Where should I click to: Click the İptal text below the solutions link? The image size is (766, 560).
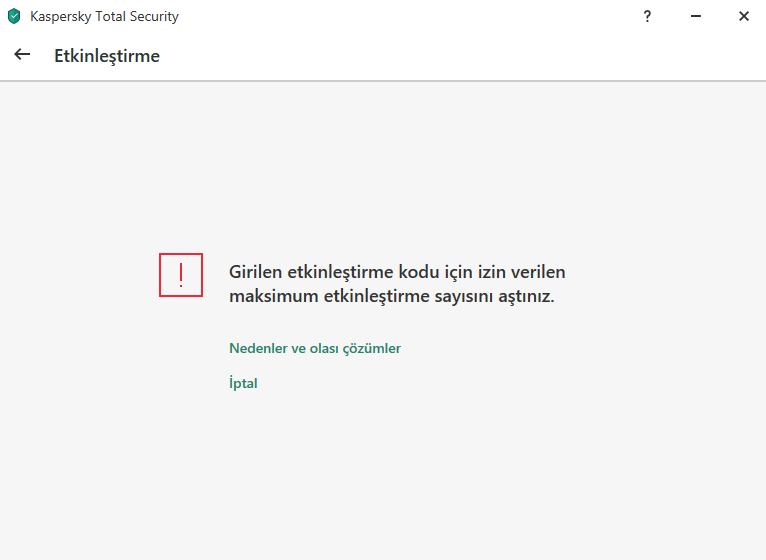(x=243, y=383)
